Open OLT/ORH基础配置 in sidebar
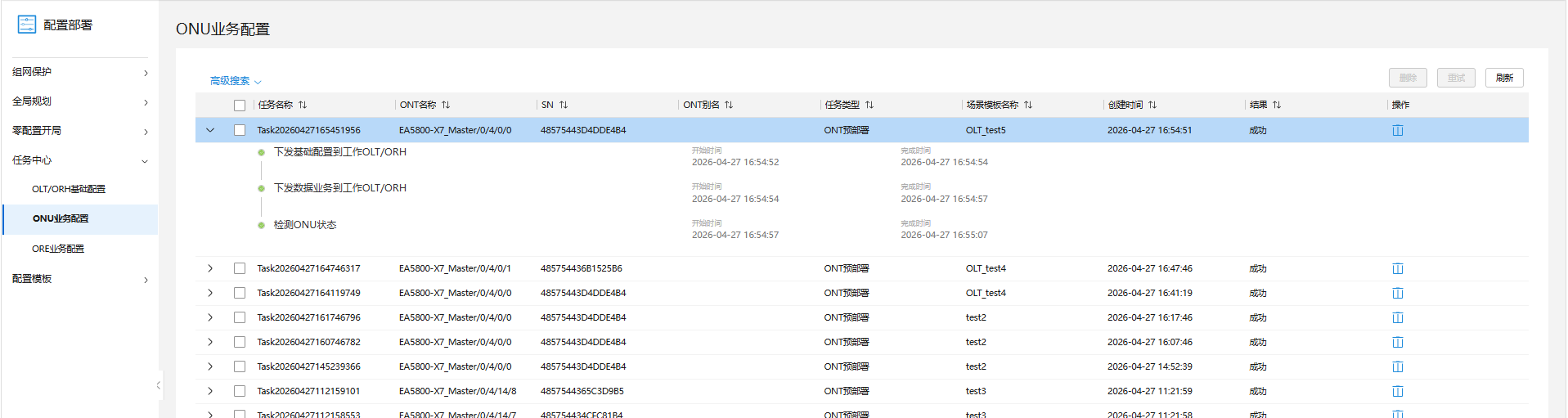Image resolution: width=1568 pixels, height=418 pixels. point(69,189)
